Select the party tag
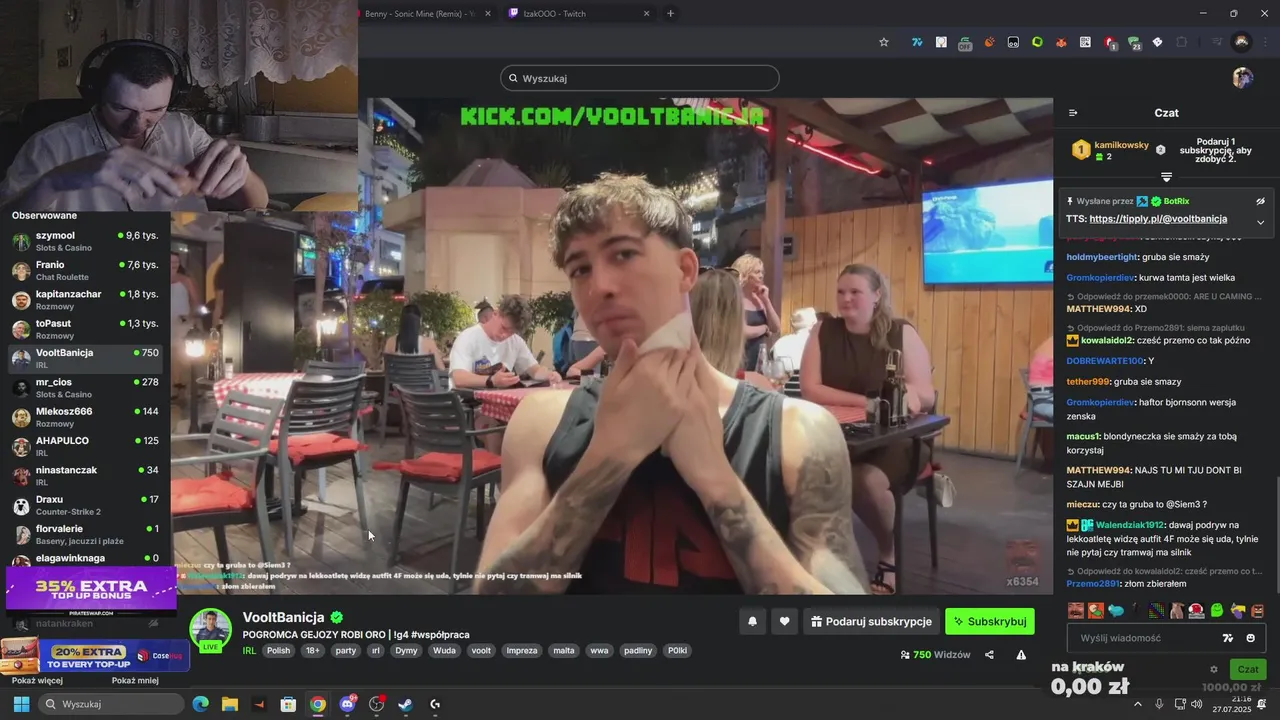Screen dimensions: 1280x720 [x=346, y=651]
